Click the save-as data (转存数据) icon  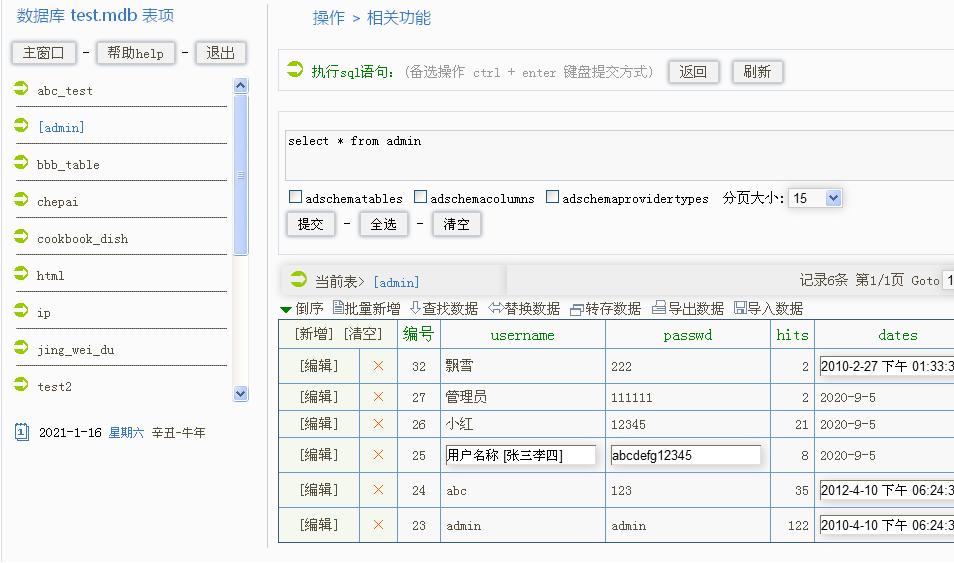[x=576, y=309]
